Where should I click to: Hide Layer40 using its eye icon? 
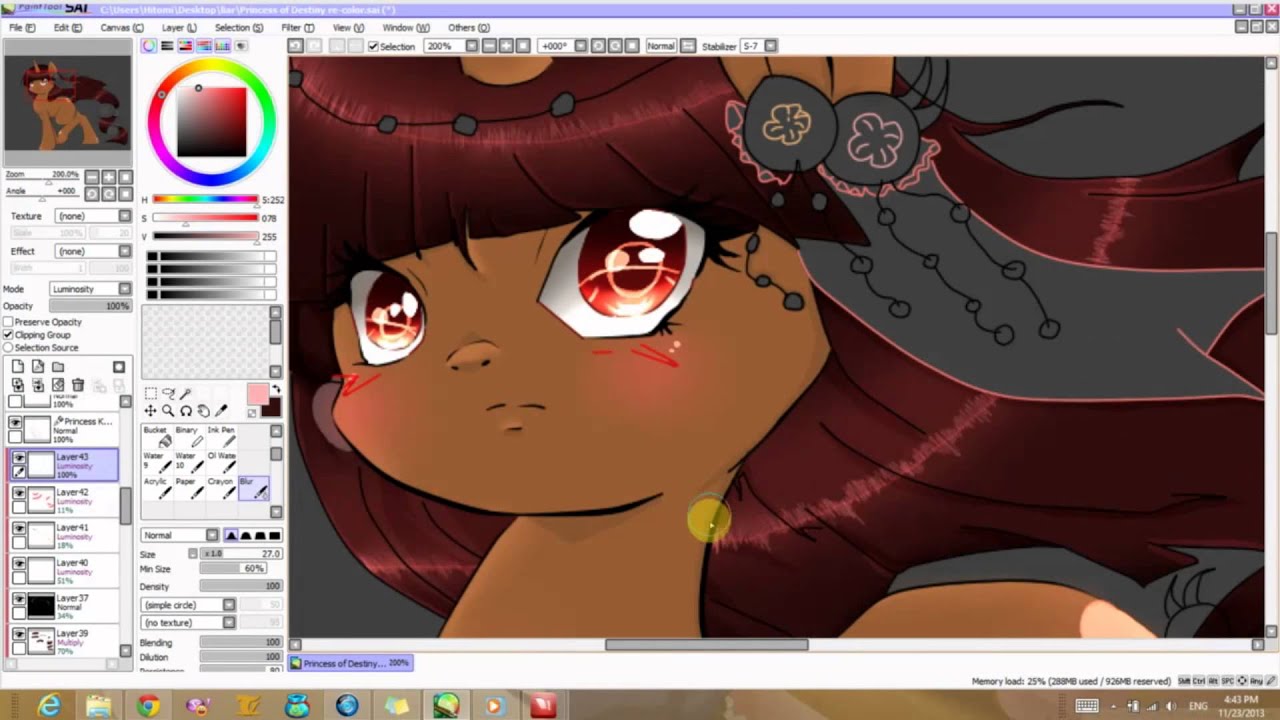tap(18, 563)
